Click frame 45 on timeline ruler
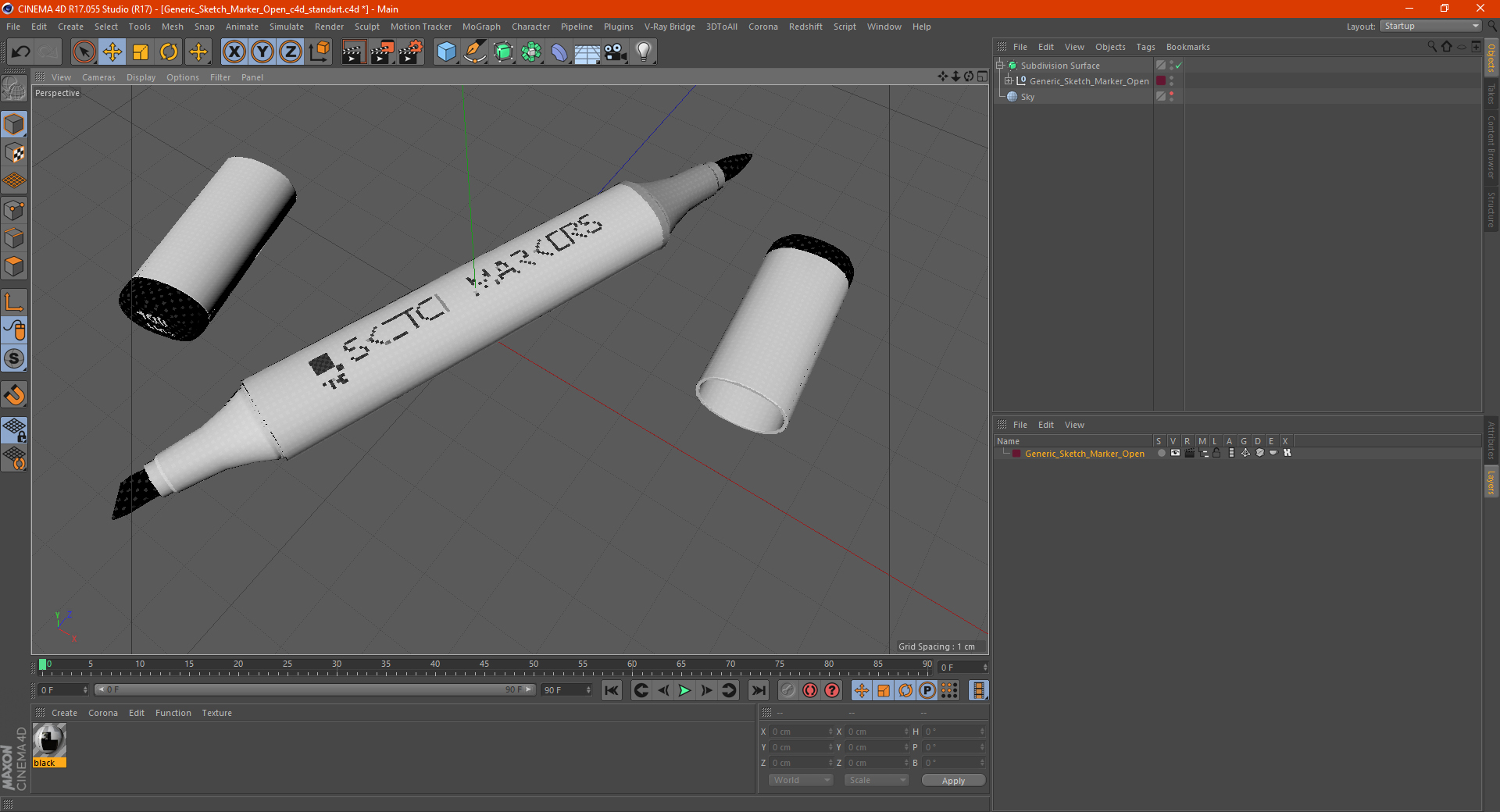The width and height of the screenshot is (1500, 812). [x=484, y=664]
